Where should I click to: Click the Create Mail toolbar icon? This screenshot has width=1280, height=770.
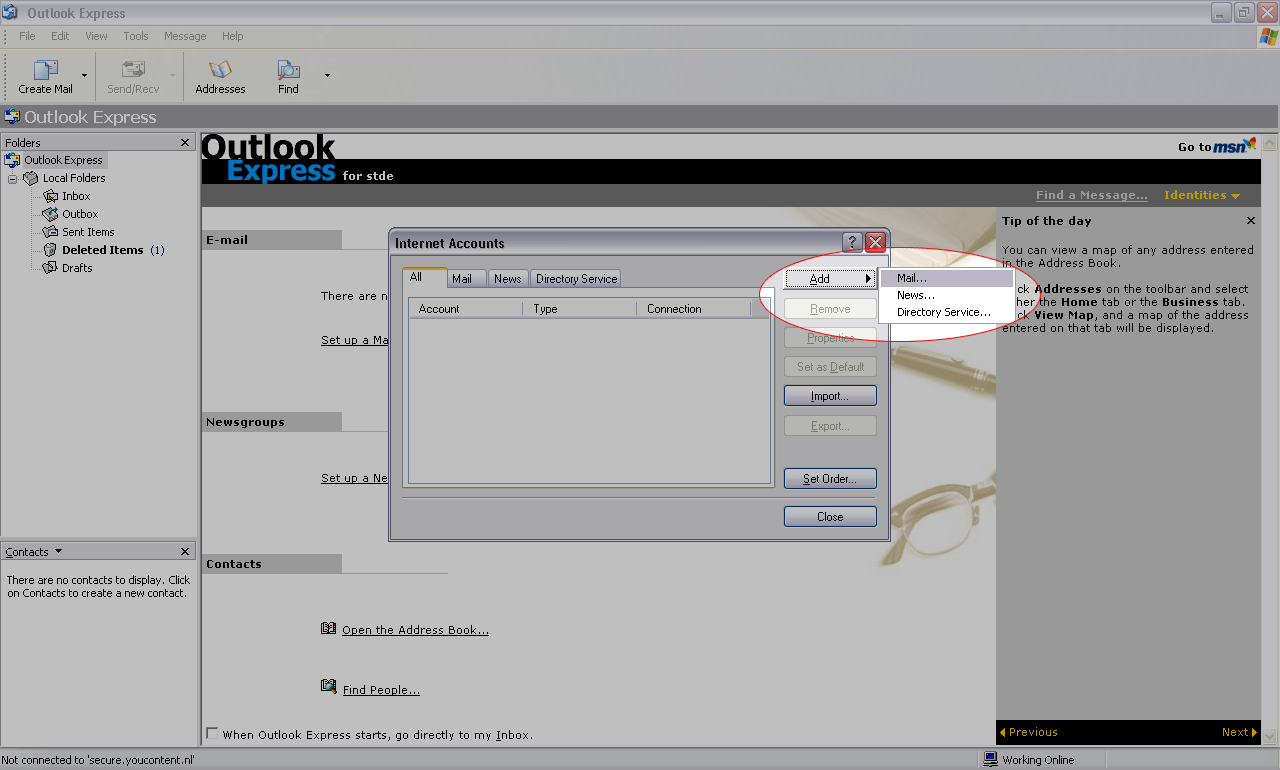click(45, 70)
